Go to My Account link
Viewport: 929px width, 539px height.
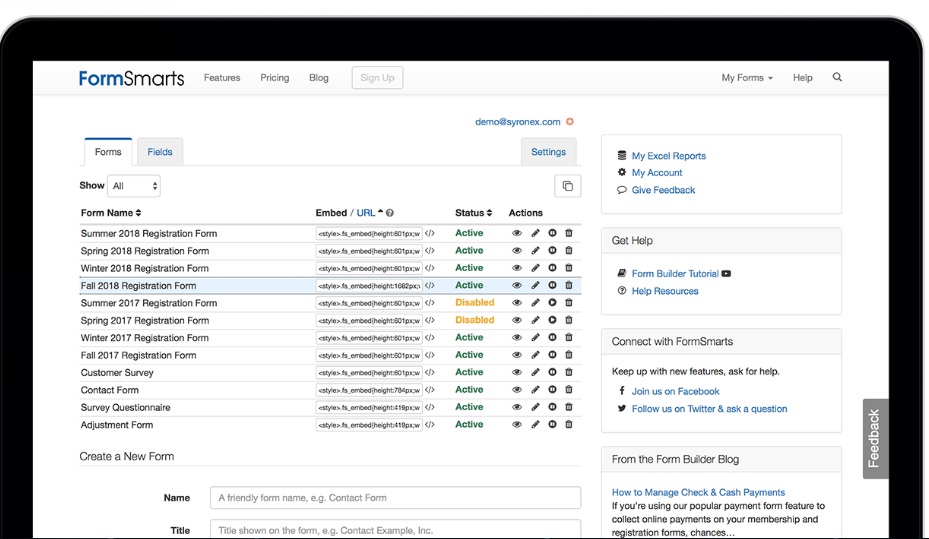click(657, 172)
